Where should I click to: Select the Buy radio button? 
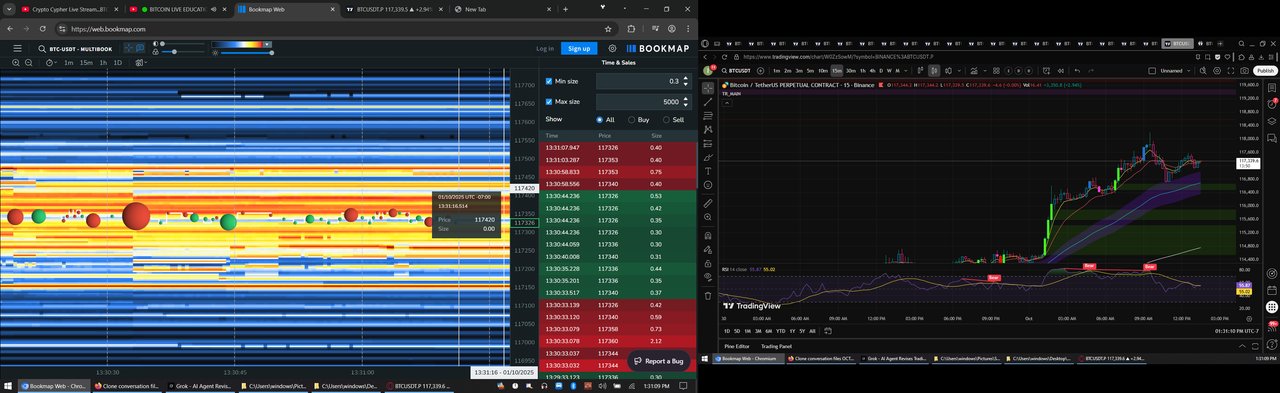click(x=631, y=120)
